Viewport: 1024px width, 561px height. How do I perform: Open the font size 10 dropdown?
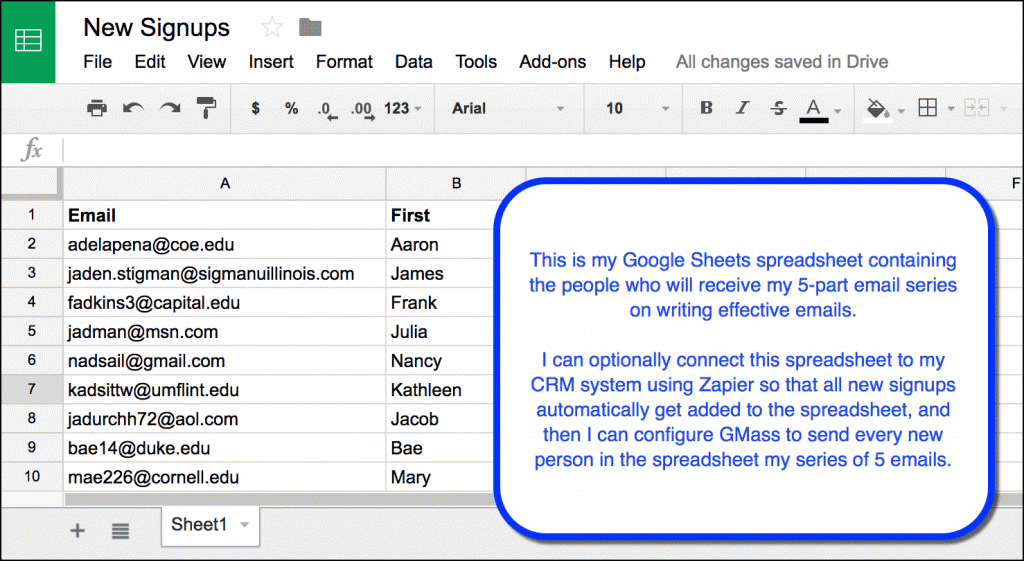pyautogui.click(x=629, y=108)
